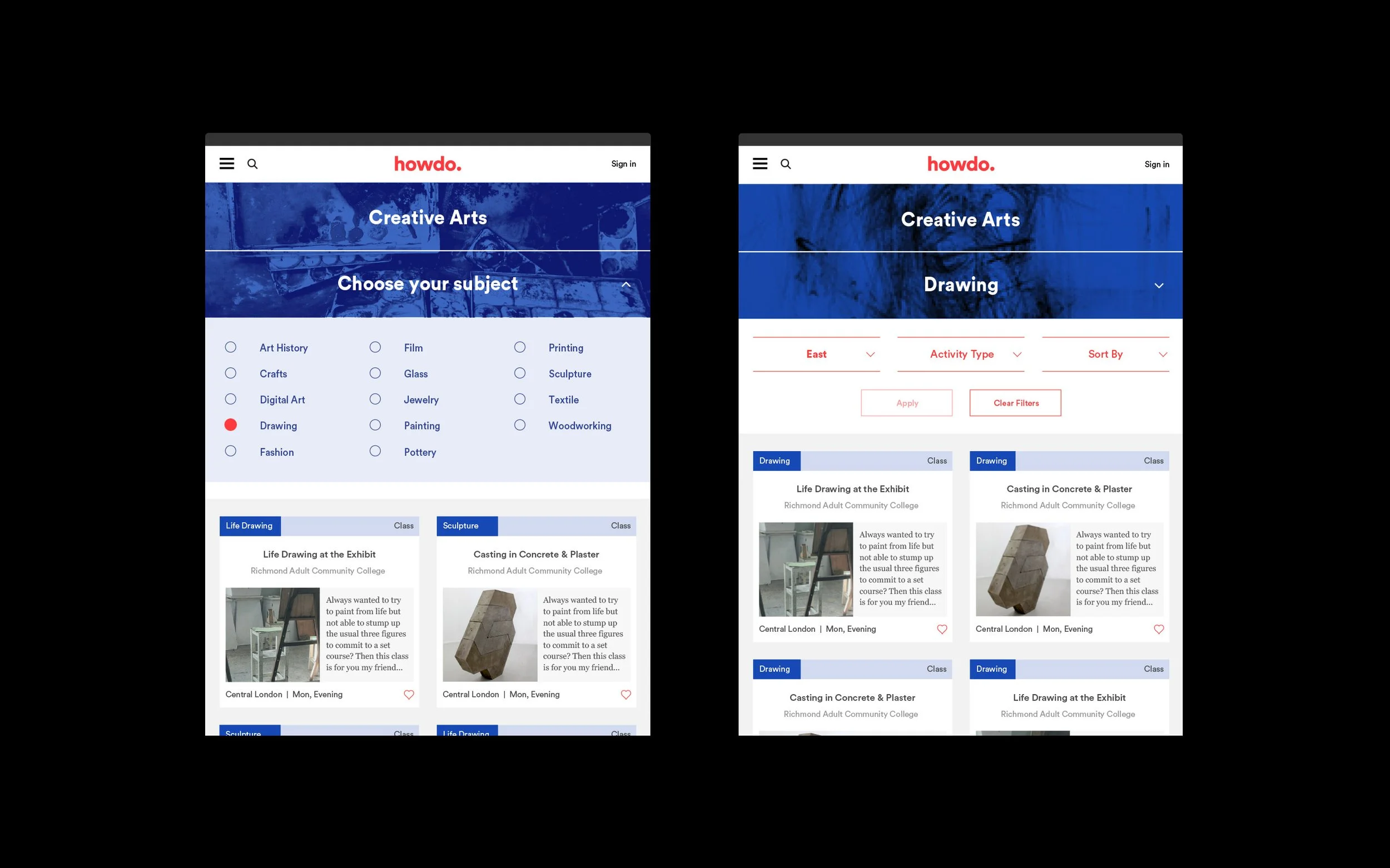The height and width of the screenshot is (868, 1390).
Task: Expand the Drawing subject dropdown chevron
Action: (x=1159, y=285)
